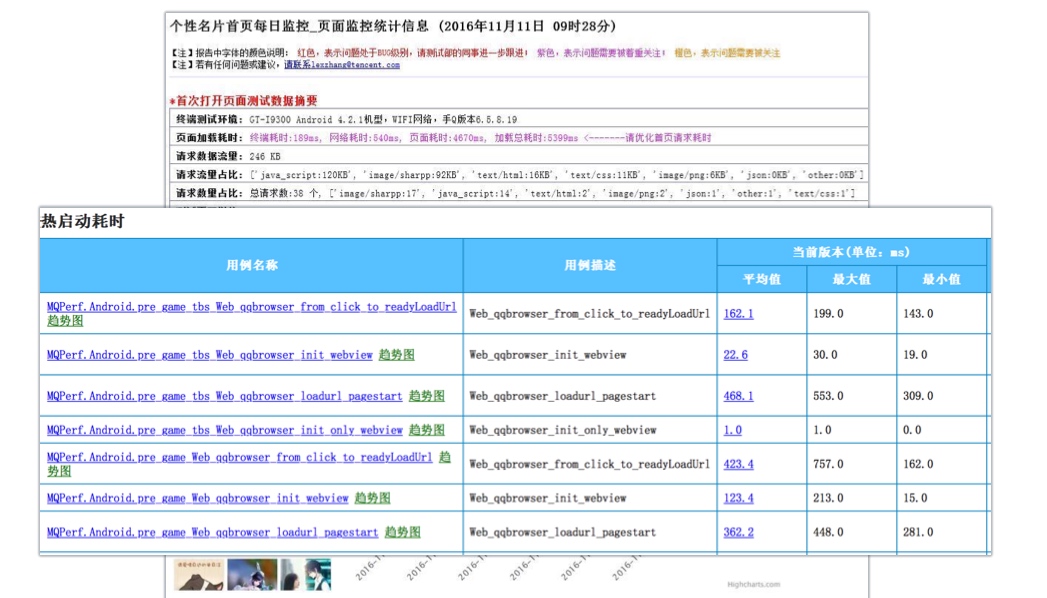
Task: Click the 1.0 average link for init_only_webview
Action: (732, 430)
